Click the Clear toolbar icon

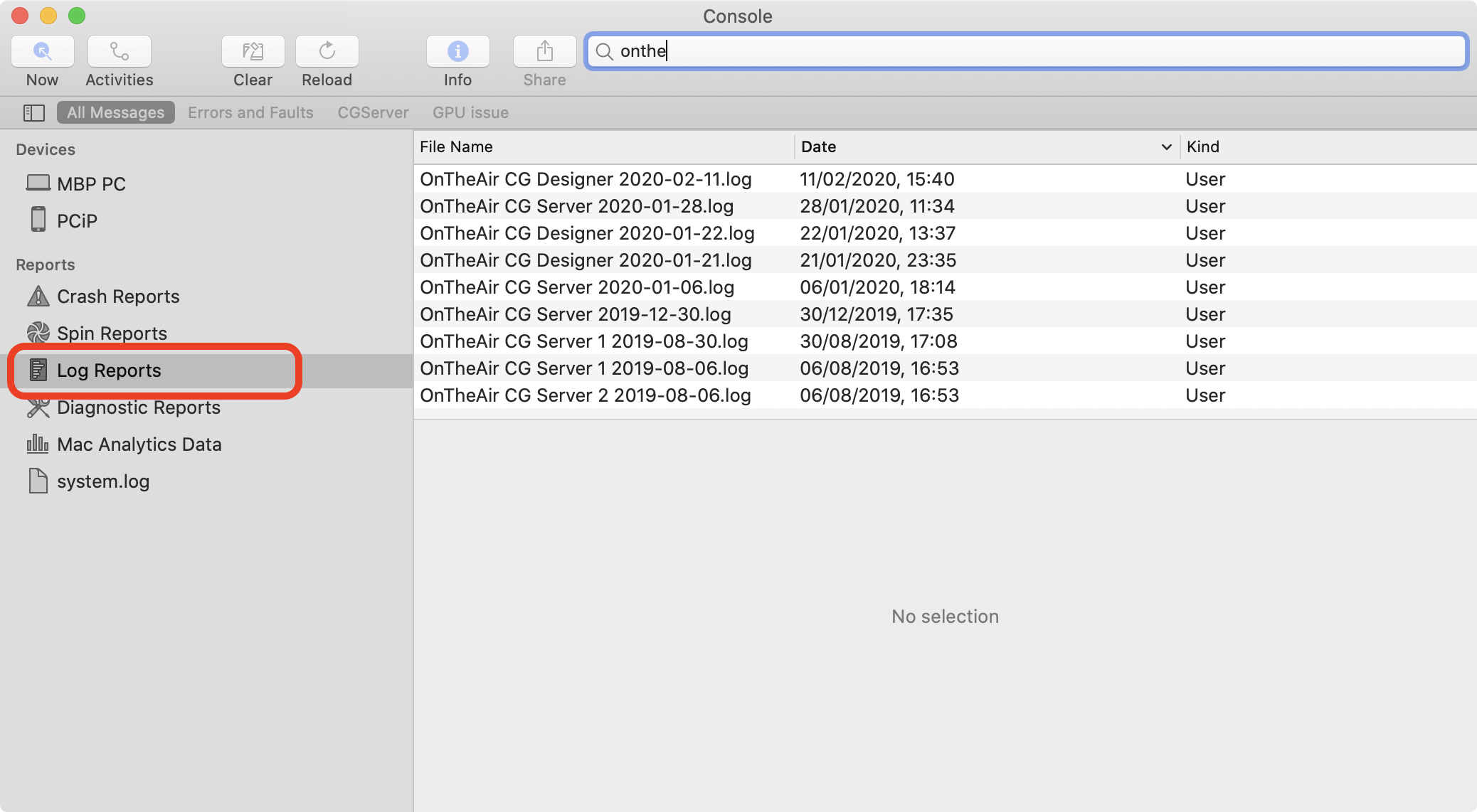point(253,51)
